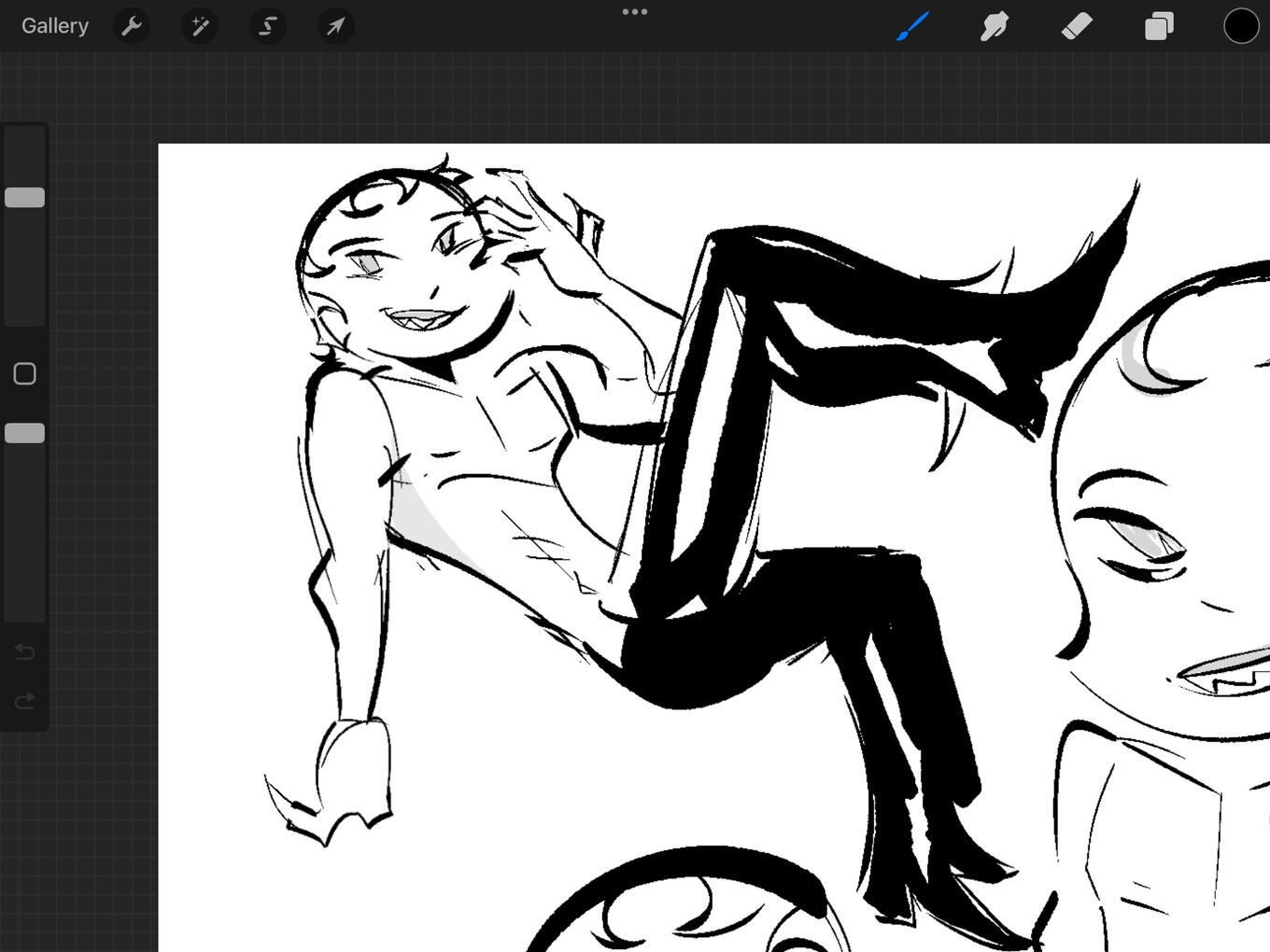Select the Eraser tool
1270x952 pixels.
tap(1077, 26)
